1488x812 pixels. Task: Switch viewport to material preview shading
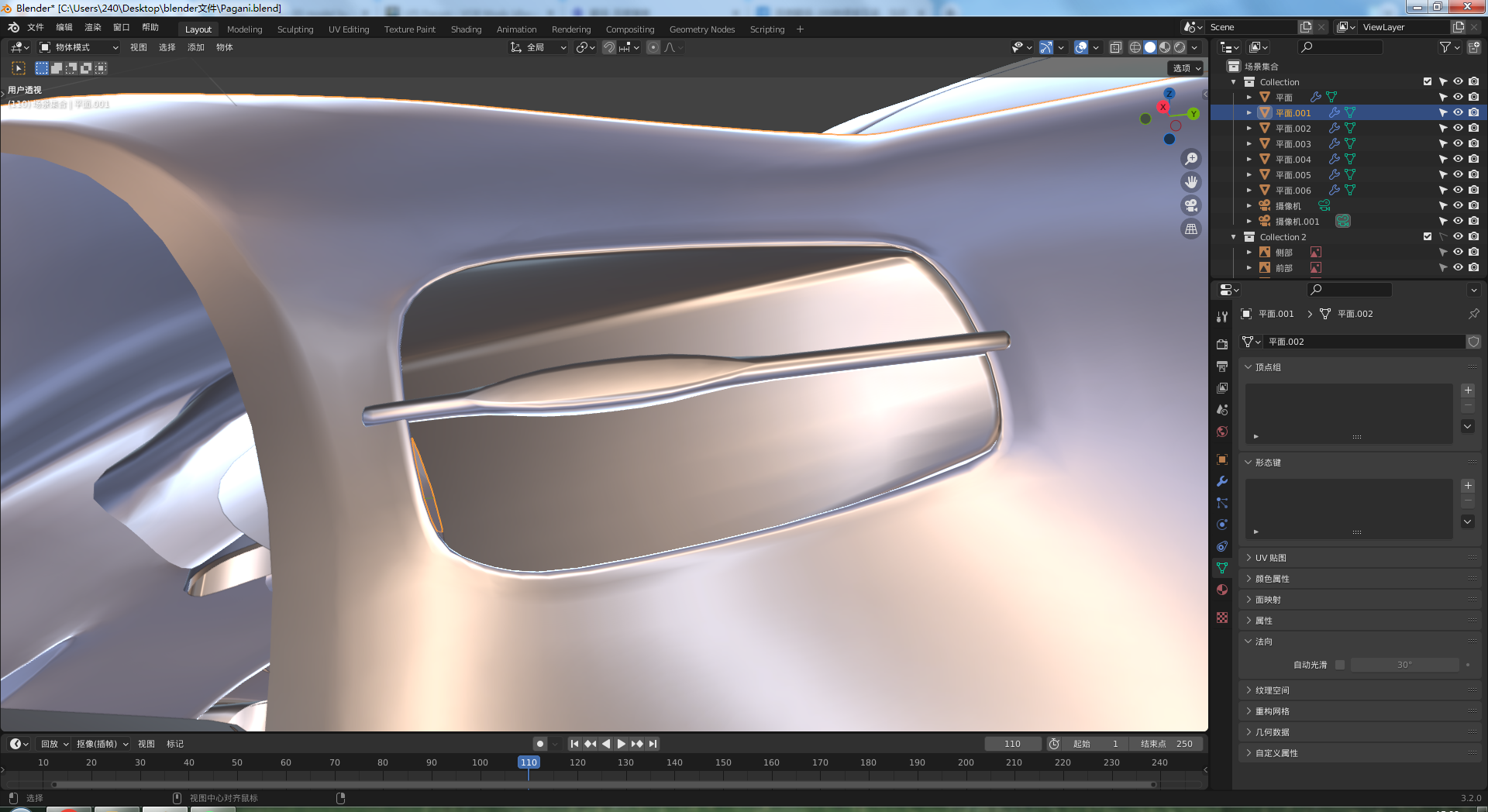[1165, 47]
